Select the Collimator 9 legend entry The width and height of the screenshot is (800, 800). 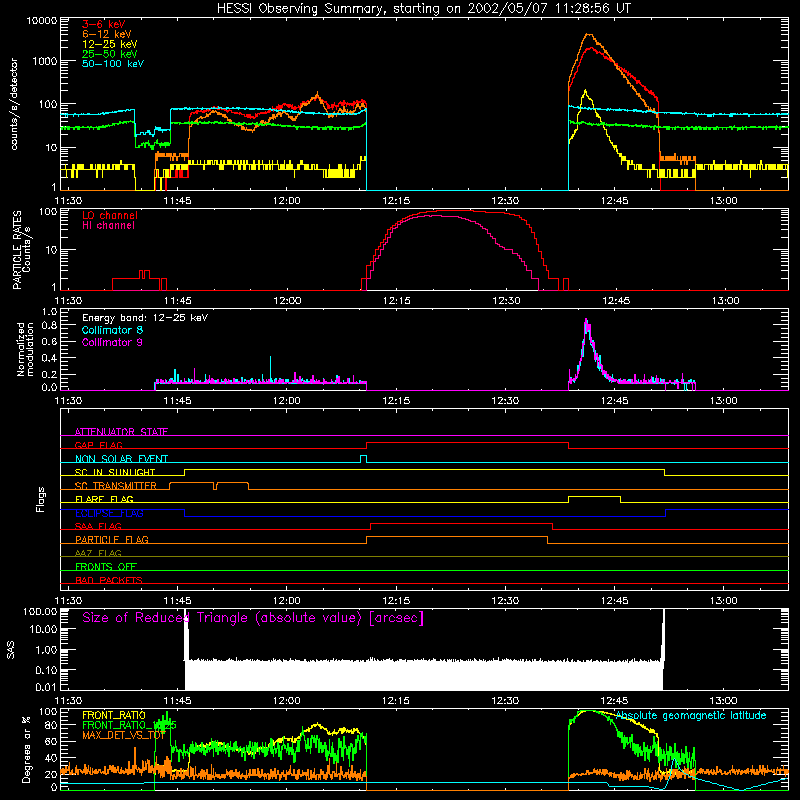click(112, 342)
